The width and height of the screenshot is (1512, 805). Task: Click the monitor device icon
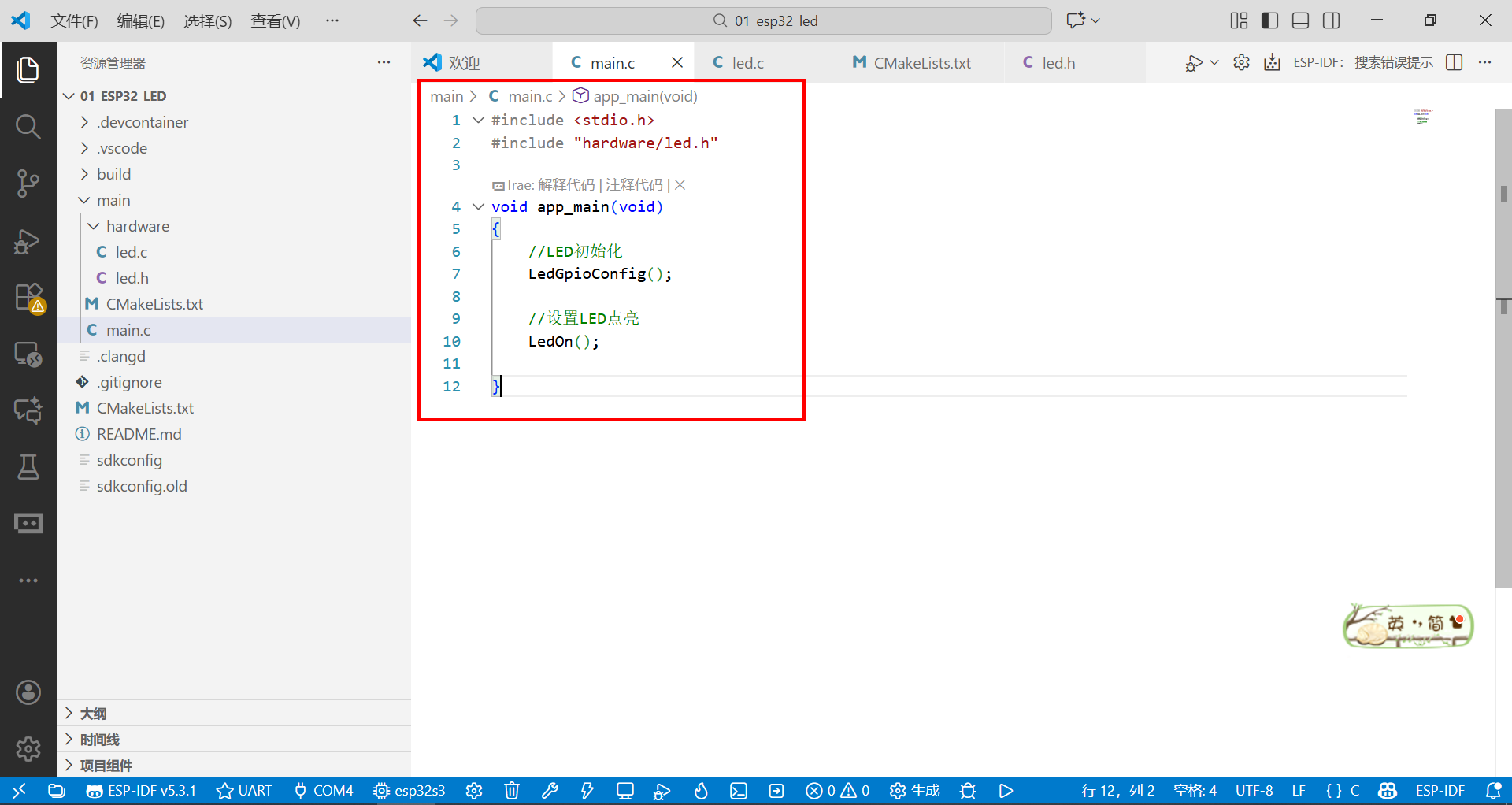tap(625, 791)
